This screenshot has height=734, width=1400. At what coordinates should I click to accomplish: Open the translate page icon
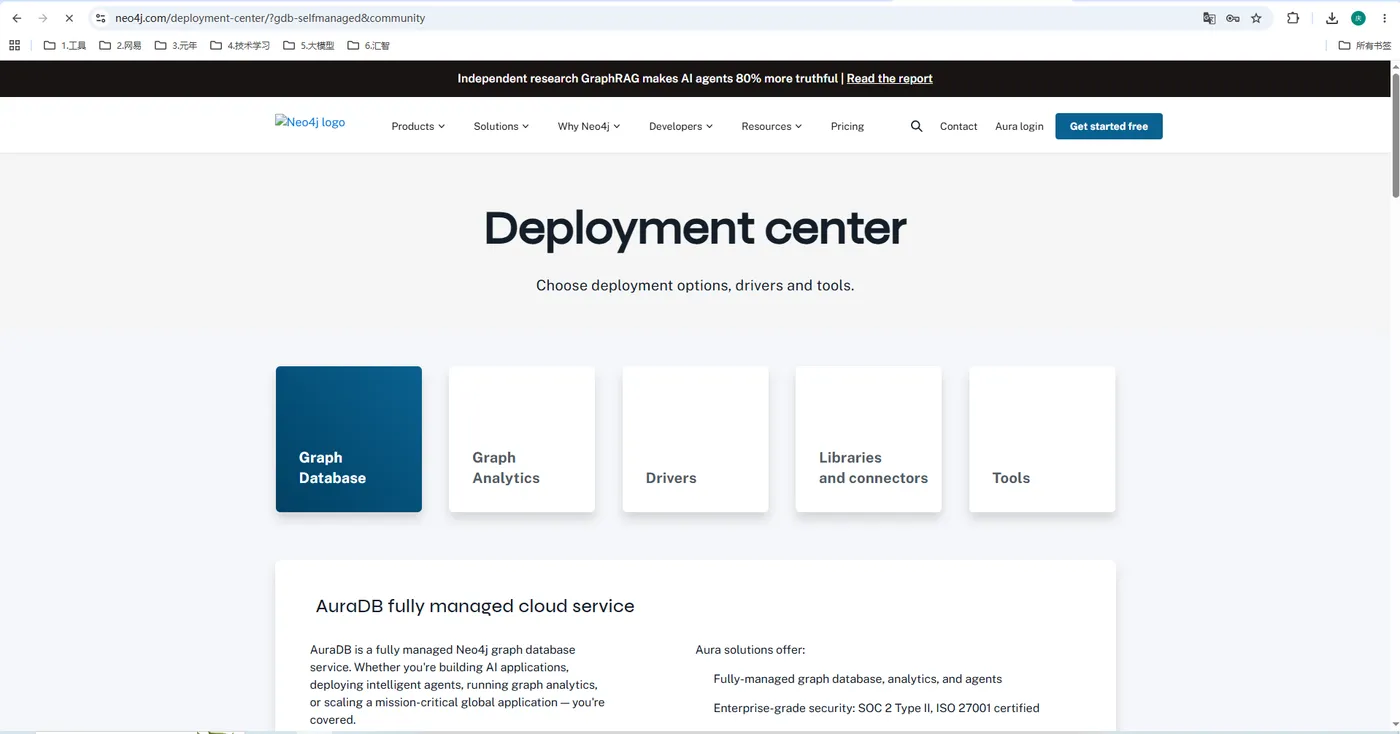(x=1209, y=18)
